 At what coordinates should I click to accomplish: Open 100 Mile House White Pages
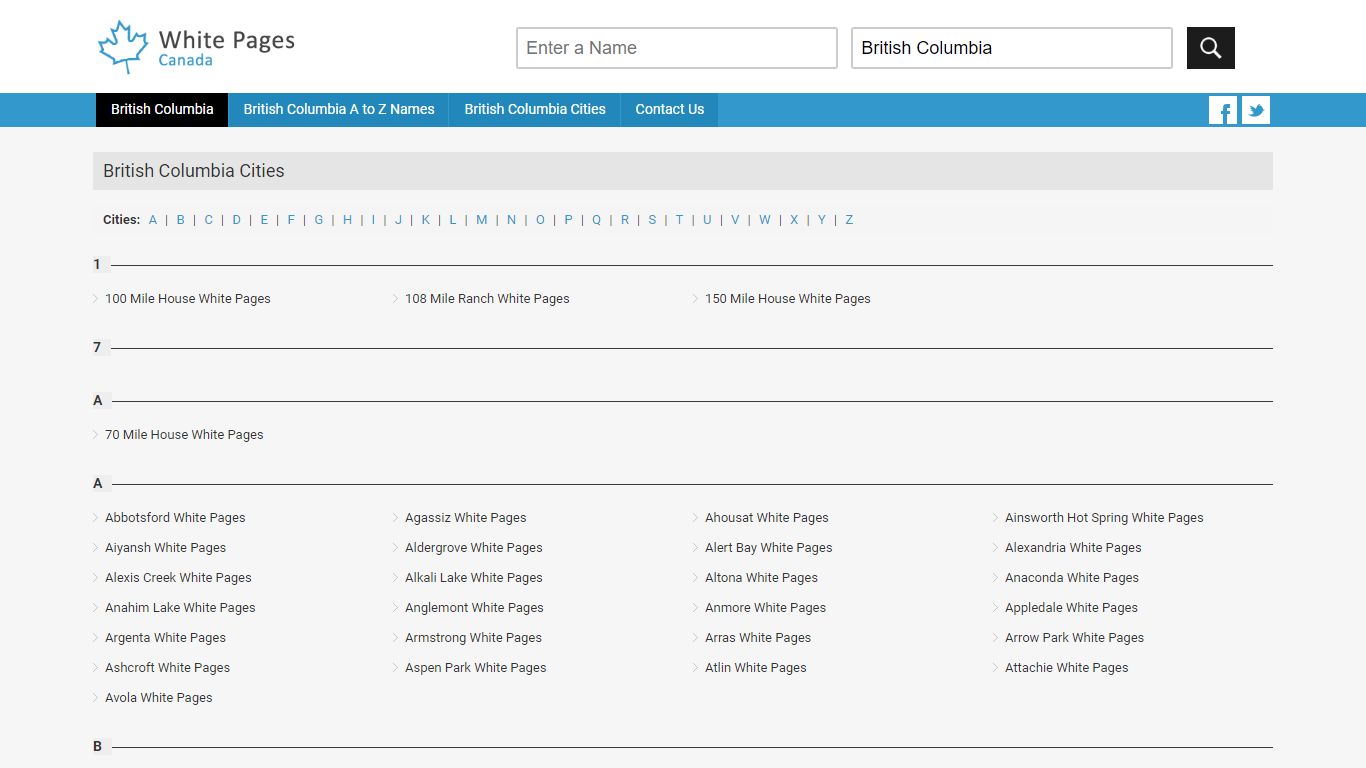tap(188, 299)
